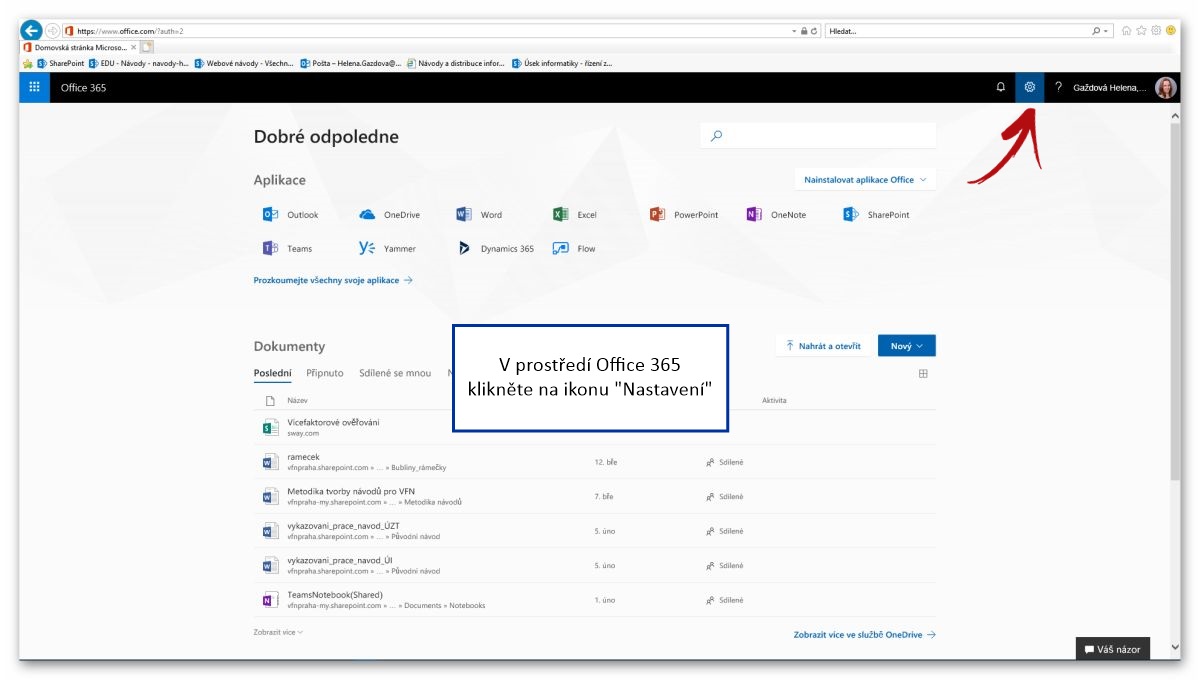Open a new browser tab
The width and height of the screenshot is (1200, 680).
(147, 47)
